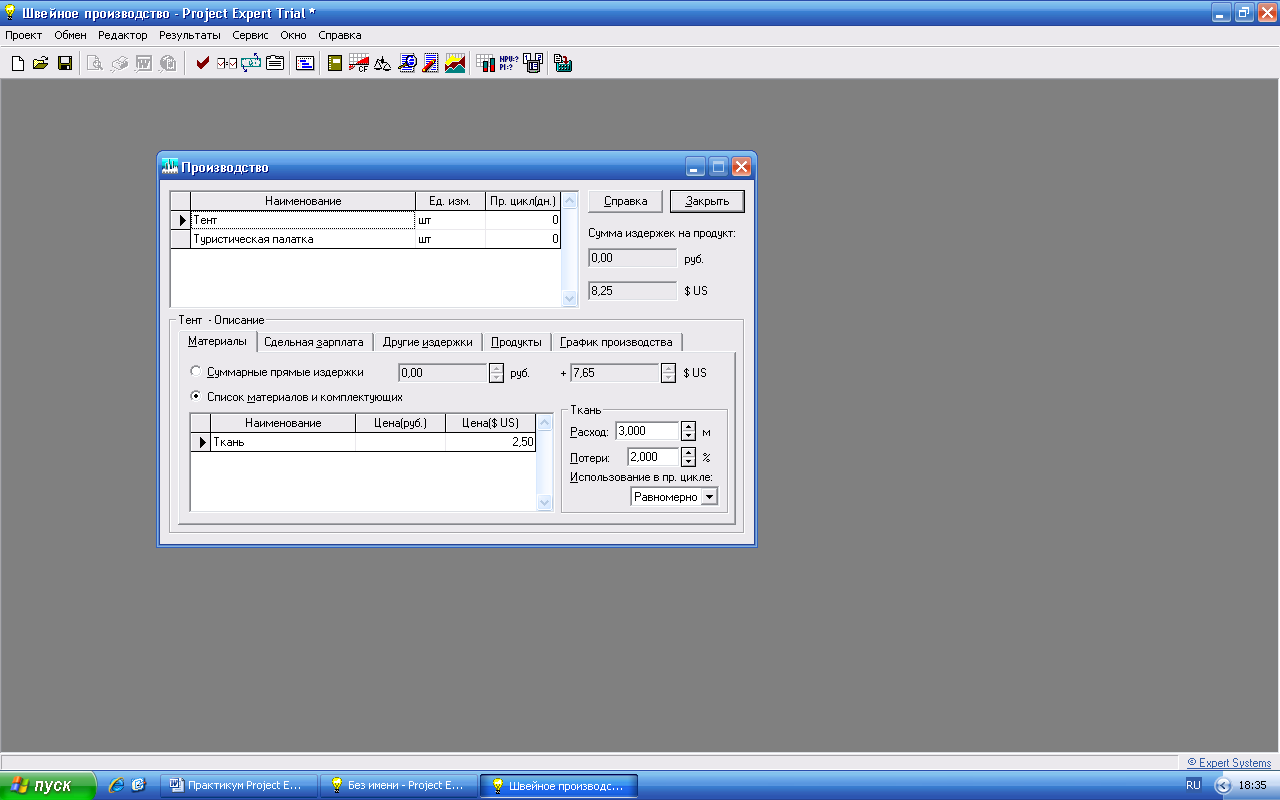This screenshot has height=800, width=1280.
Task: Click the globe with magnifier toolbar icon
Action: click(x=407, y=63)
